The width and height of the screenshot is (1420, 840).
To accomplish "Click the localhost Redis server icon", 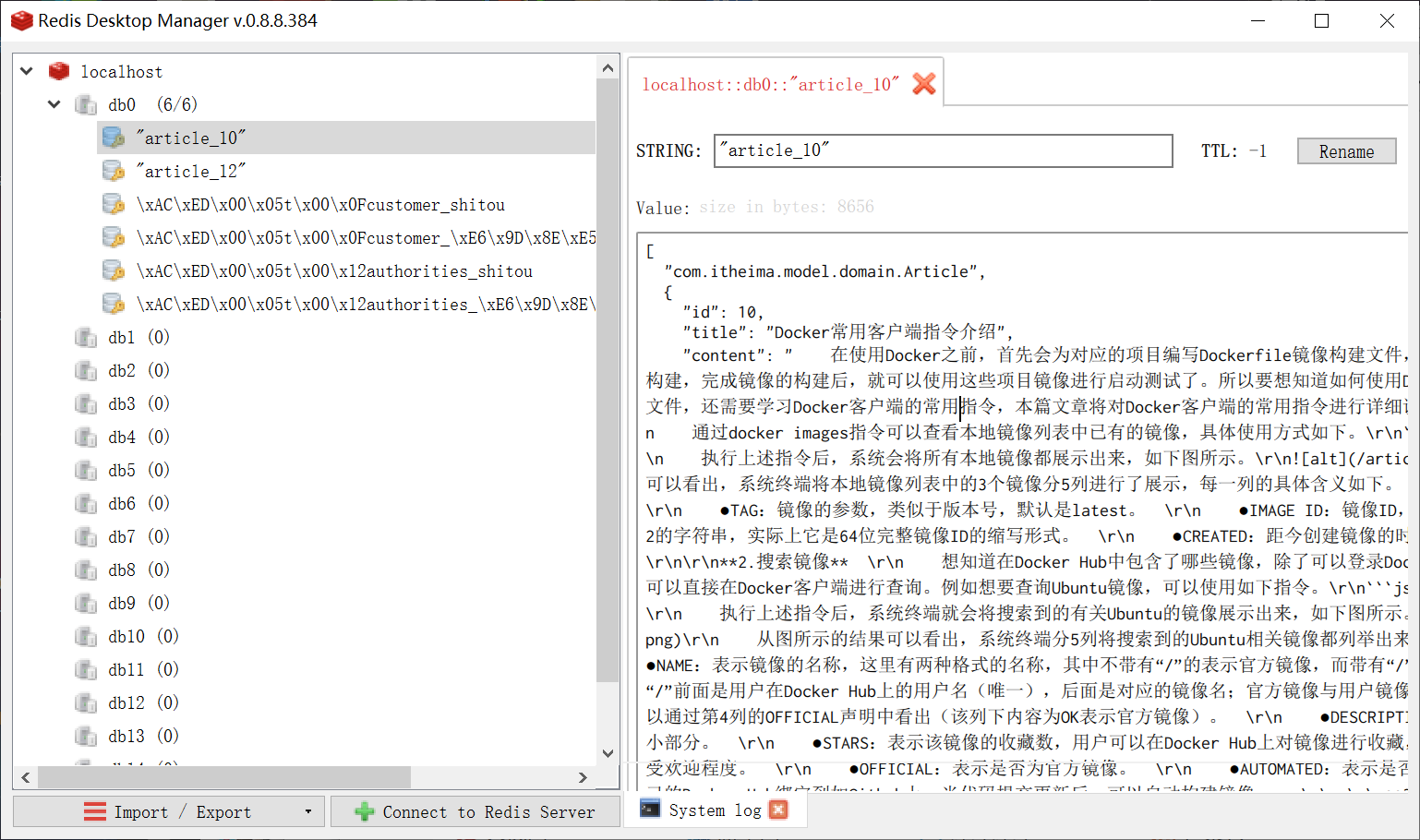I will point(59,71).
